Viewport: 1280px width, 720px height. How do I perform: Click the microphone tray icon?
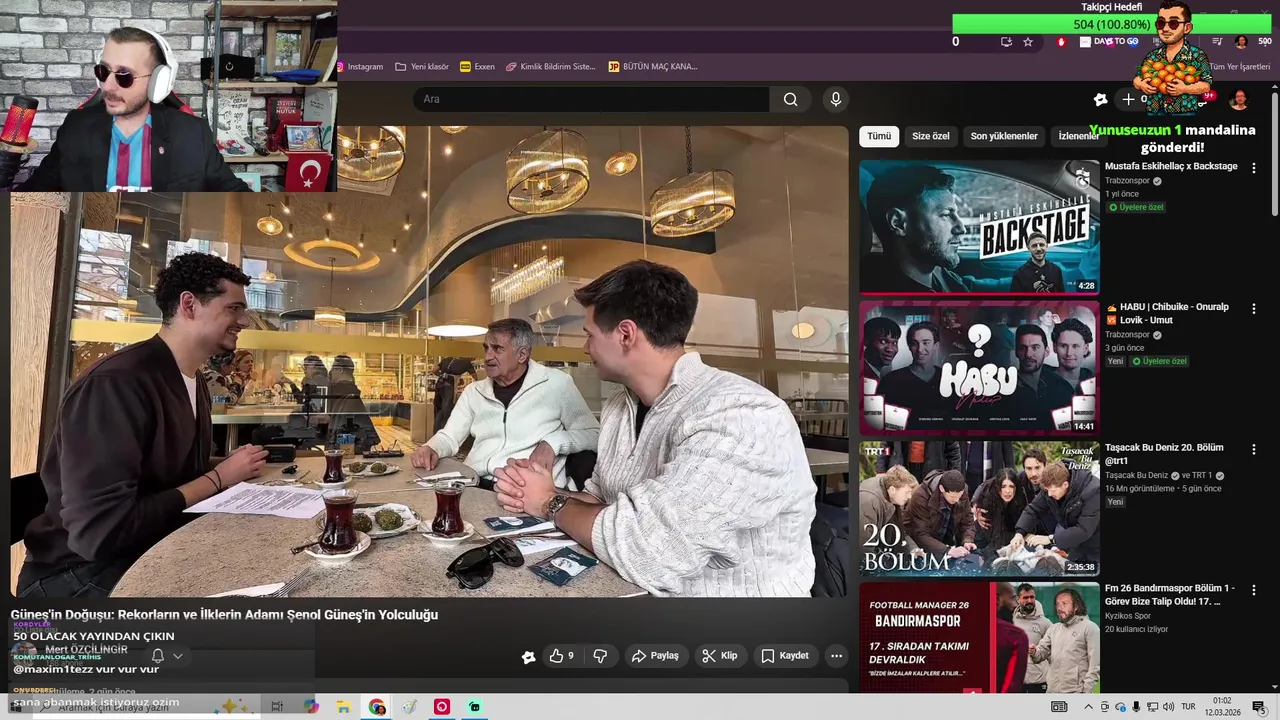coord(1136,707)
